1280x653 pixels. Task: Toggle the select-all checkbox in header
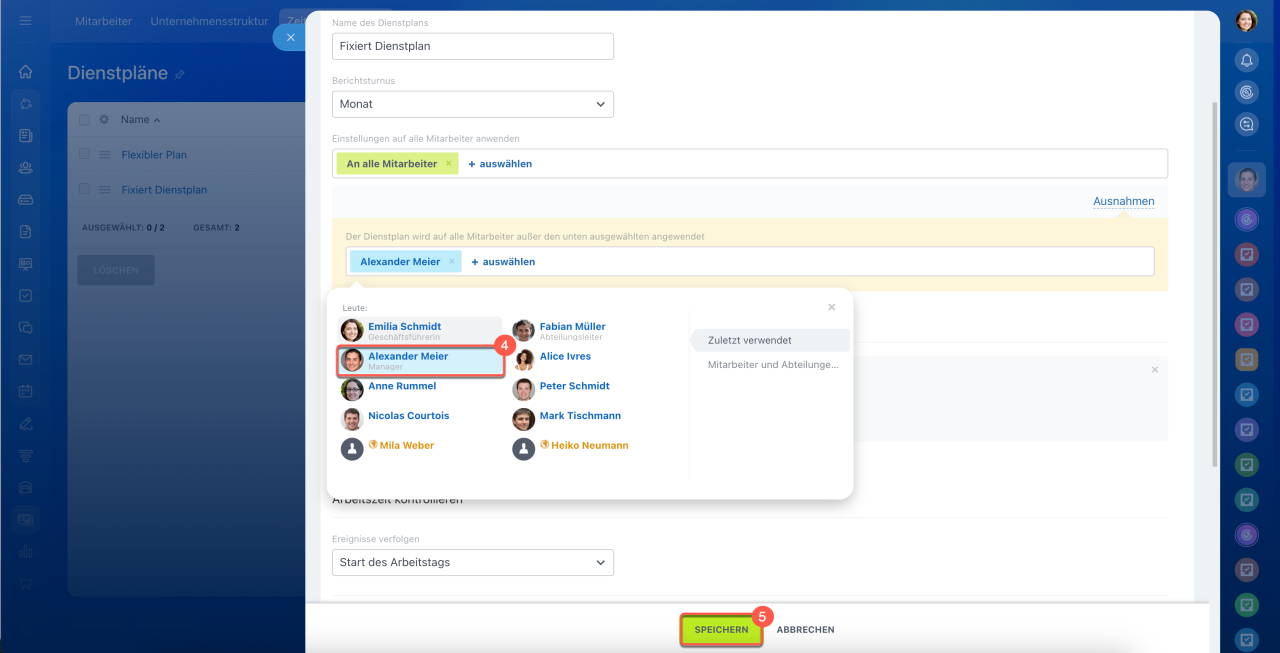tap(84, 120)
